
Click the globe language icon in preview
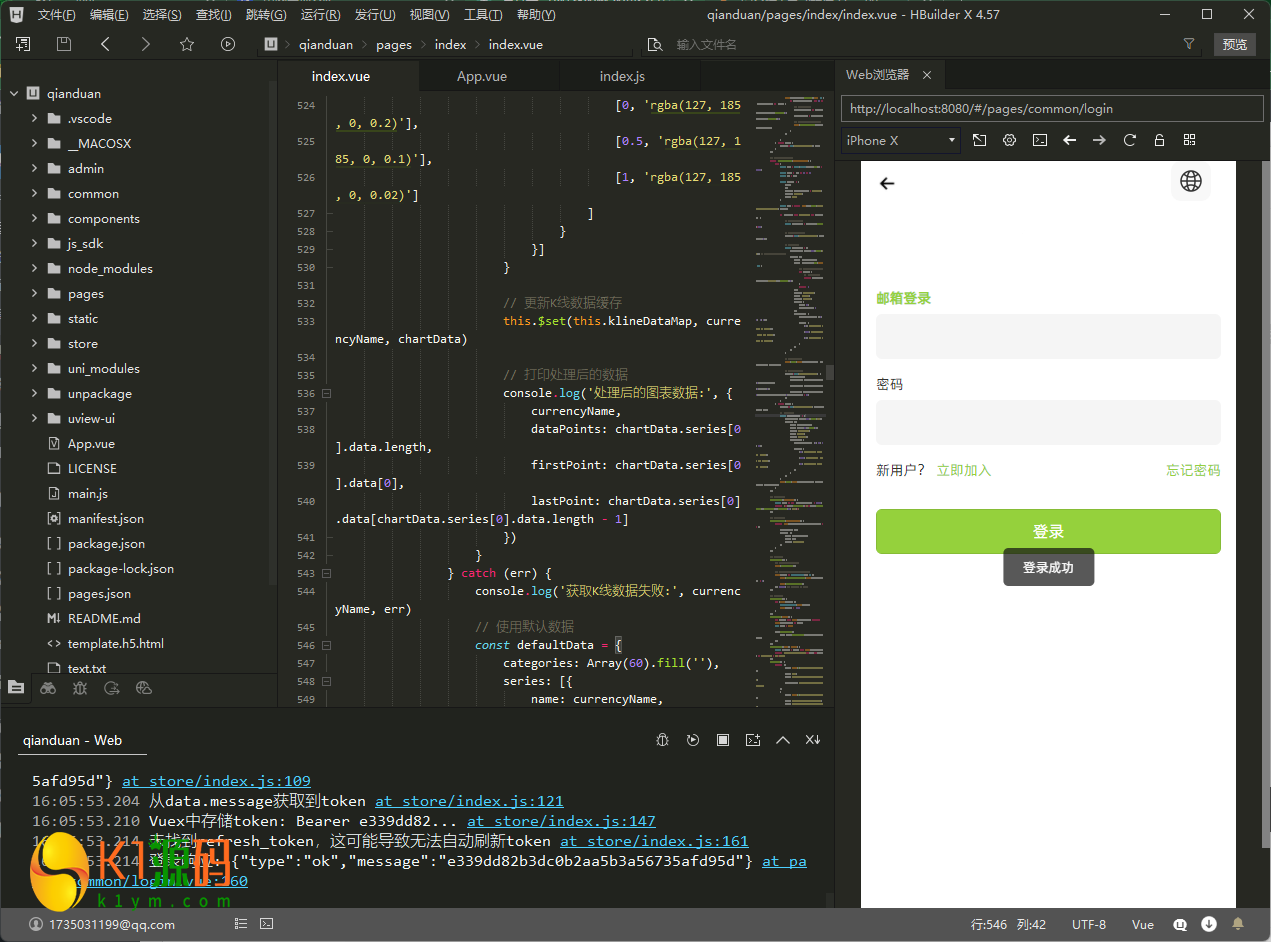tap(1190, 181)
